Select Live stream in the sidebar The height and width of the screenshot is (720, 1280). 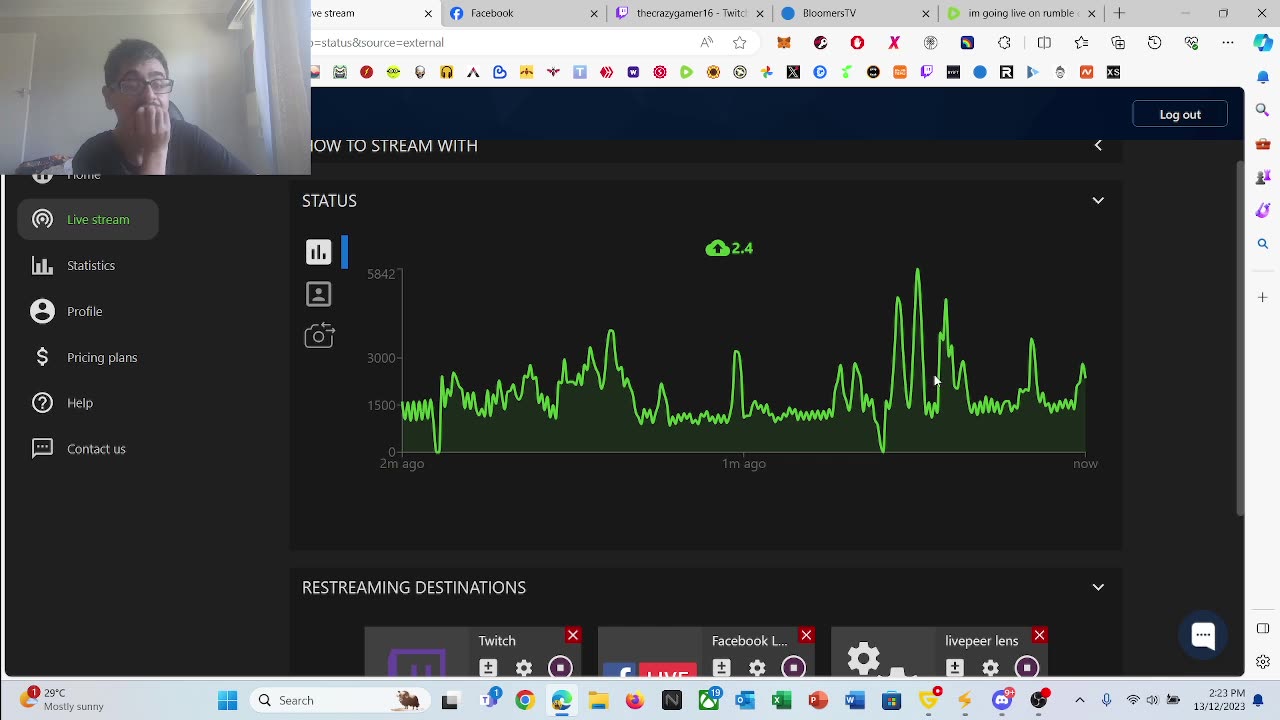tap(88, 219)
